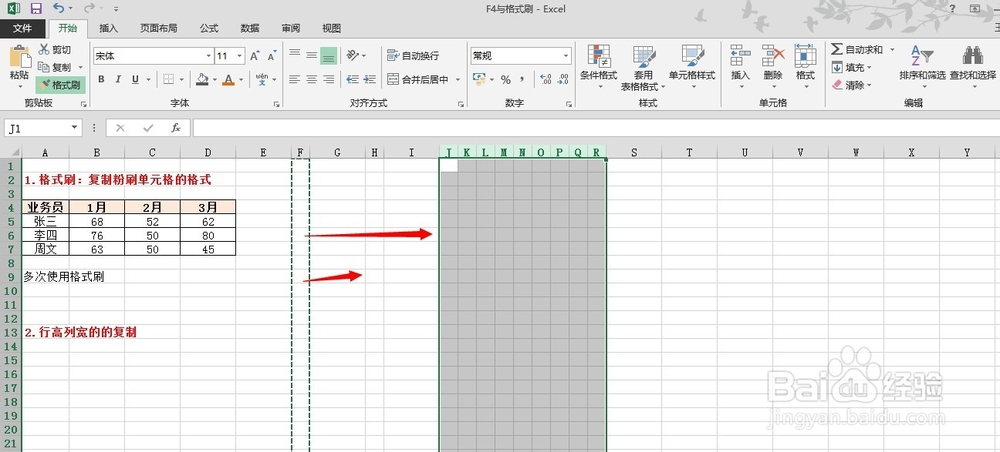Switch to the Review (审阅) tab
The height and width of the screenshot is (452, 1000).
[291, 28]
